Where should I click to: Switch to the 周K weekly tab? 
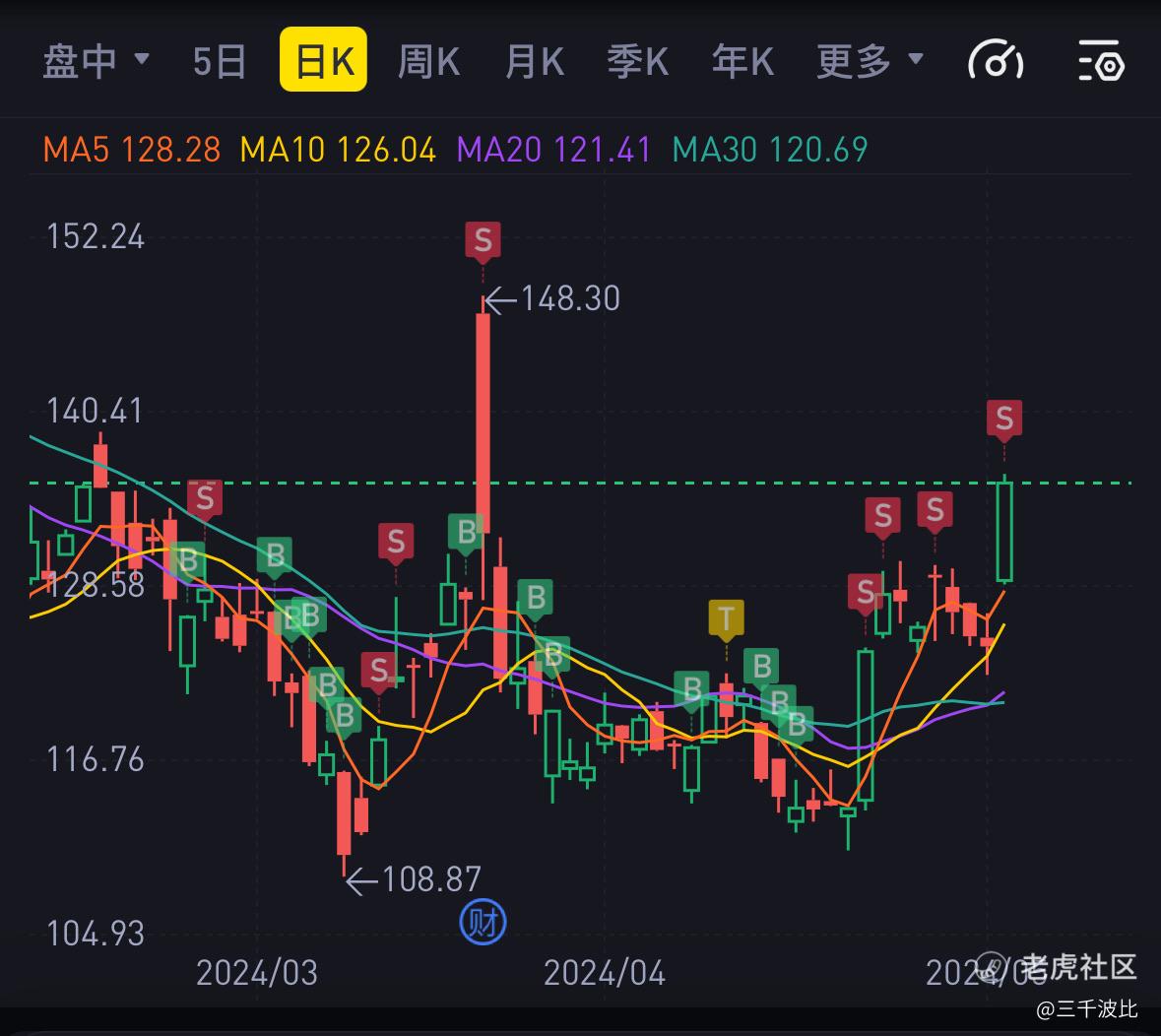tap(428, 61)
